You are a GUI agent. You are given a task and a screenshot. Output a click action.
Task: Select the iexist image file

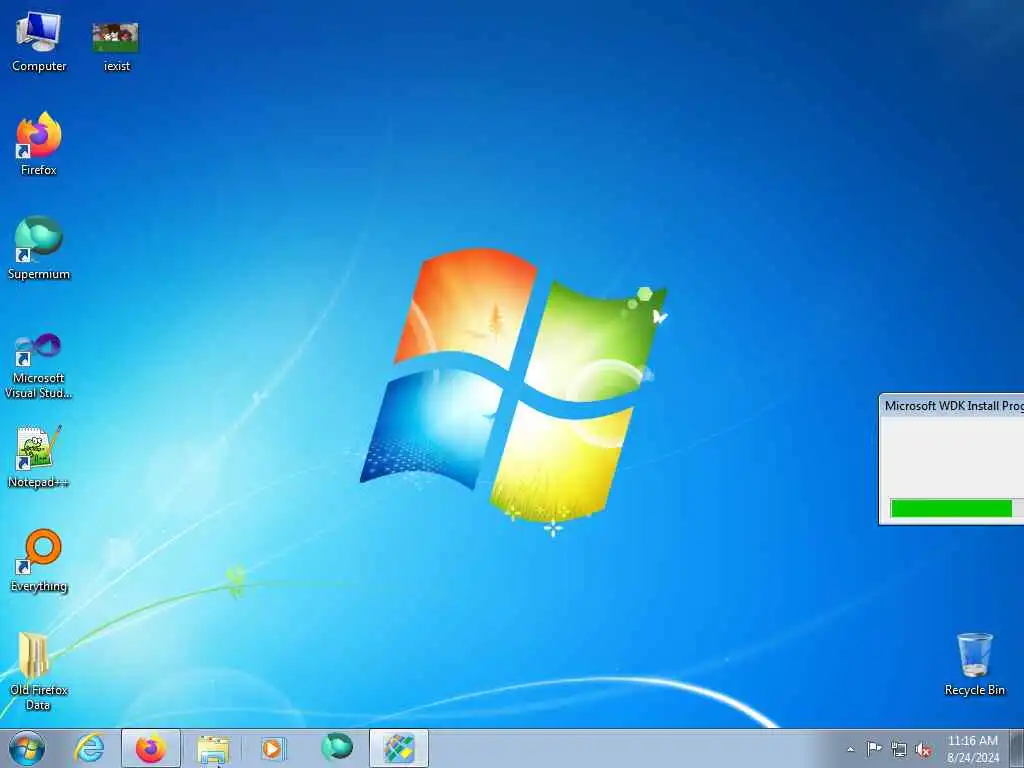[x=116, y=46]
